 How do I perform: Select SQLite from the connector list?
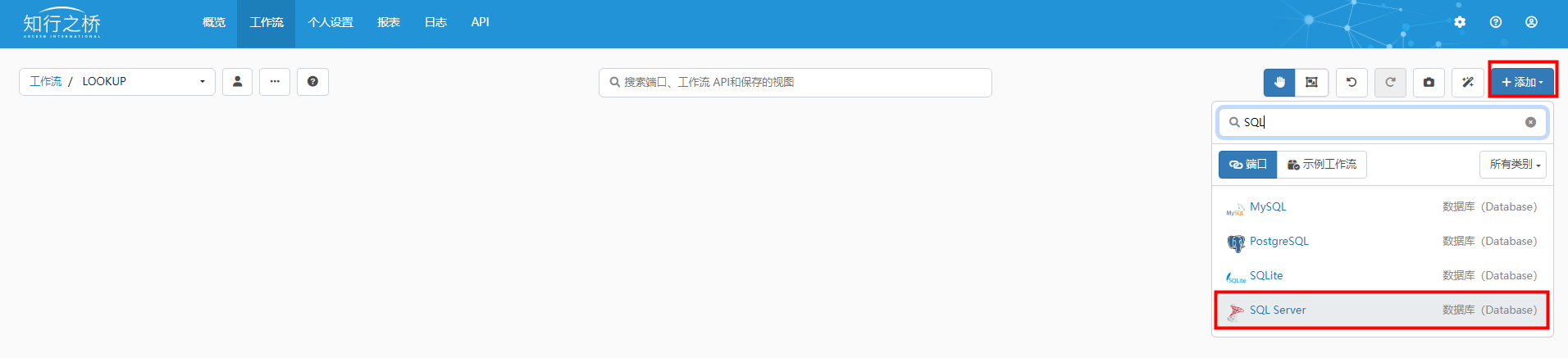1382,276
